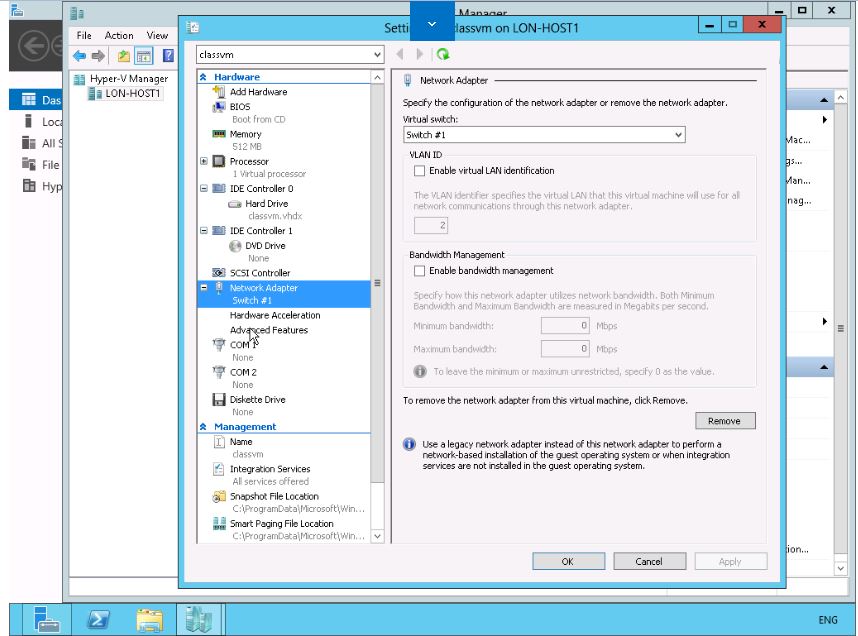Open the Virtual switch dropdown
This screenshot has width=858, height=636.
point(678,135)
